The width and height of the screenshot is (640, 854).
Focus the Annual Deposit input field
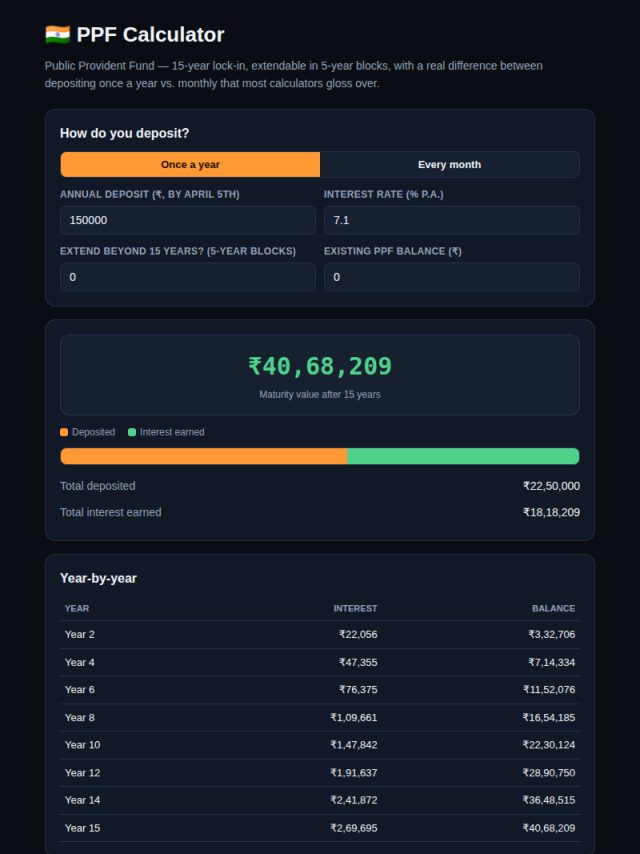(x=188, y=220)
